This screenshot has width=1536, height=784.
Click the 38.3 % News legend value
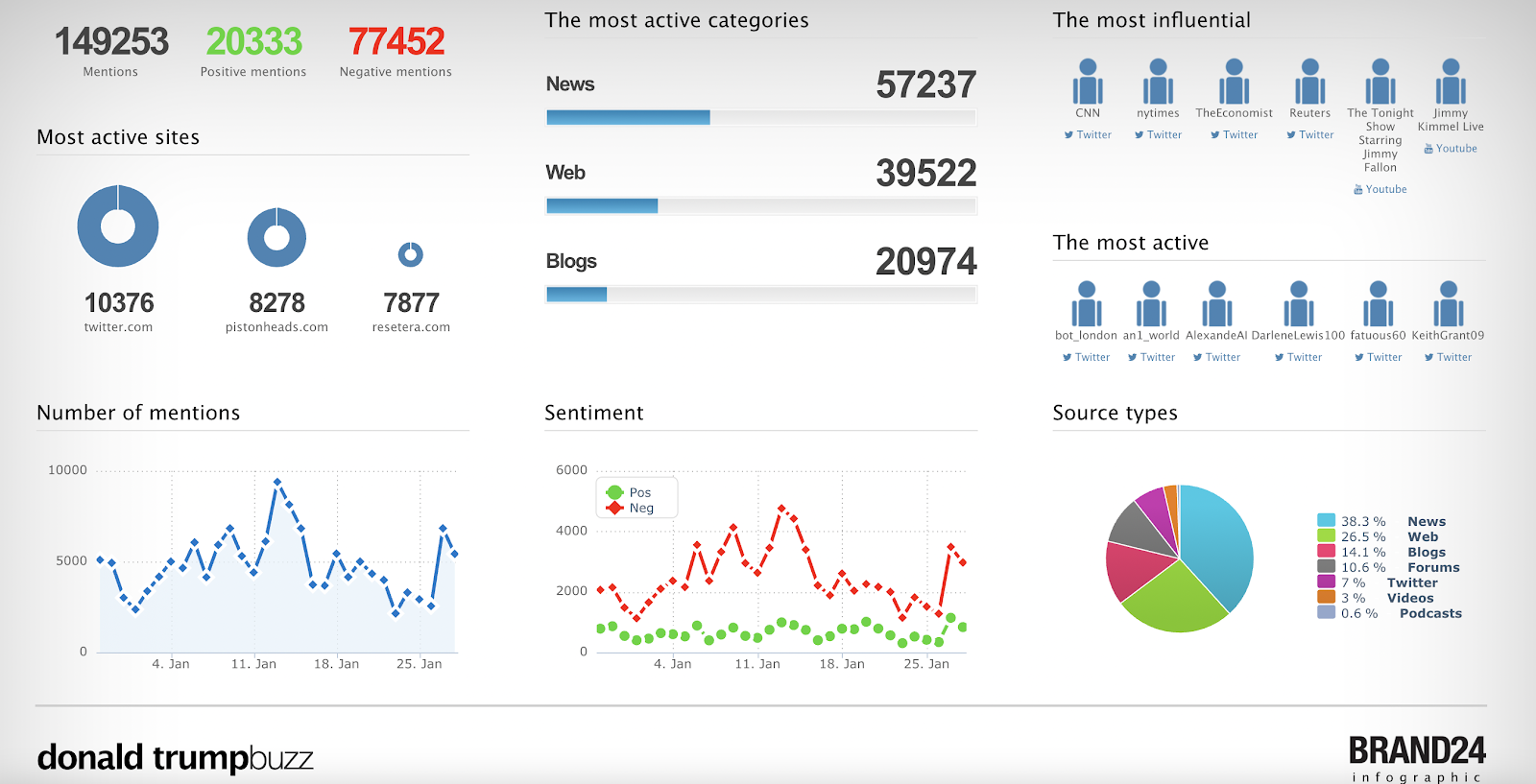coord(1363,521)
